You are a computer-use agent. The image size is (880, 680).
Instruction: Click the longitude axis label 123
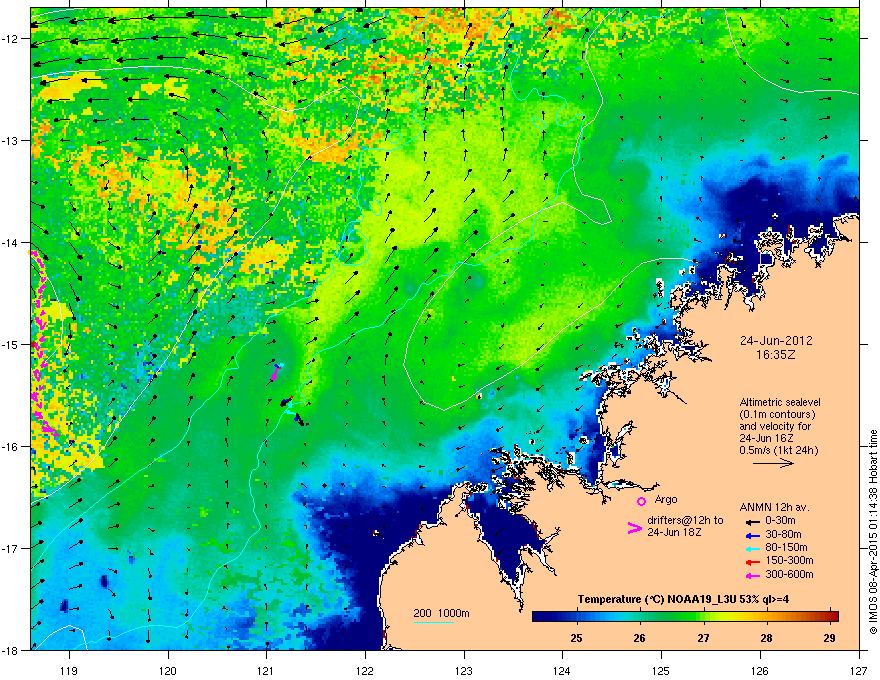click(464, 671)
